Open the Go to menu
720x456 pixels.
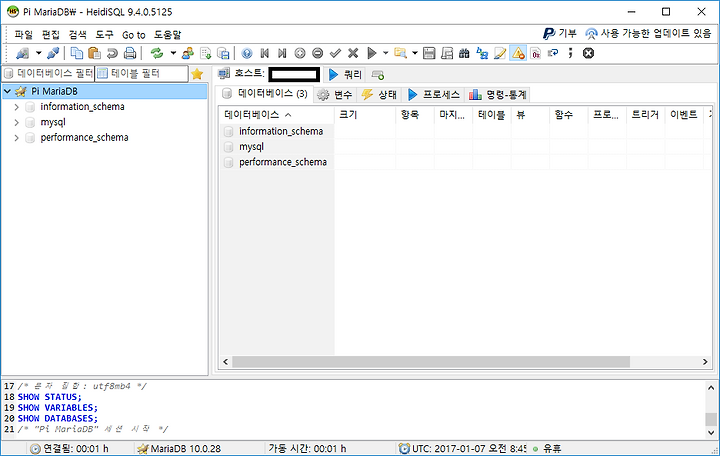[134, 35]
